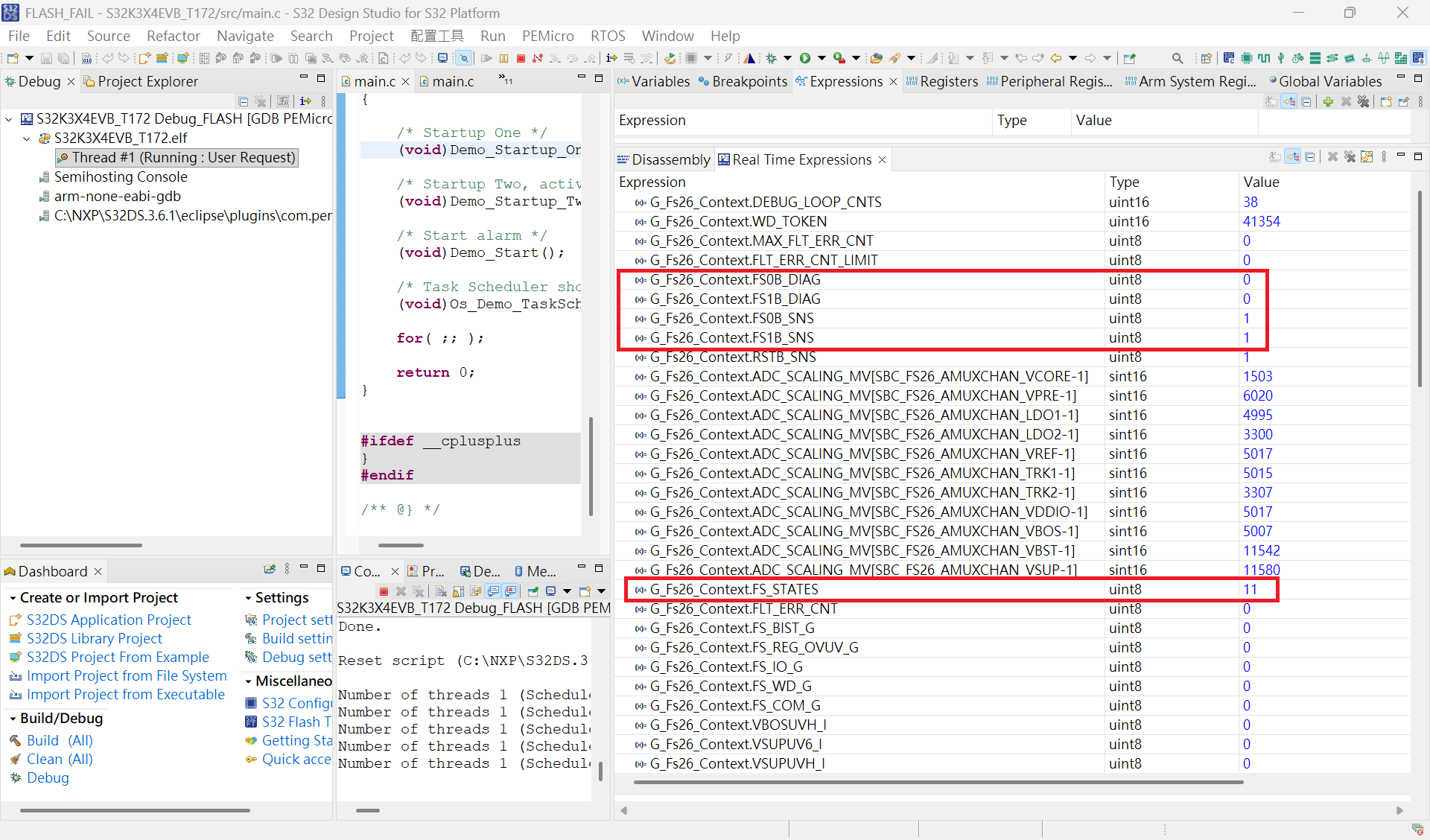
Task: Open the Debug launch dropdown arrow
Action: [x=787, y=58]
